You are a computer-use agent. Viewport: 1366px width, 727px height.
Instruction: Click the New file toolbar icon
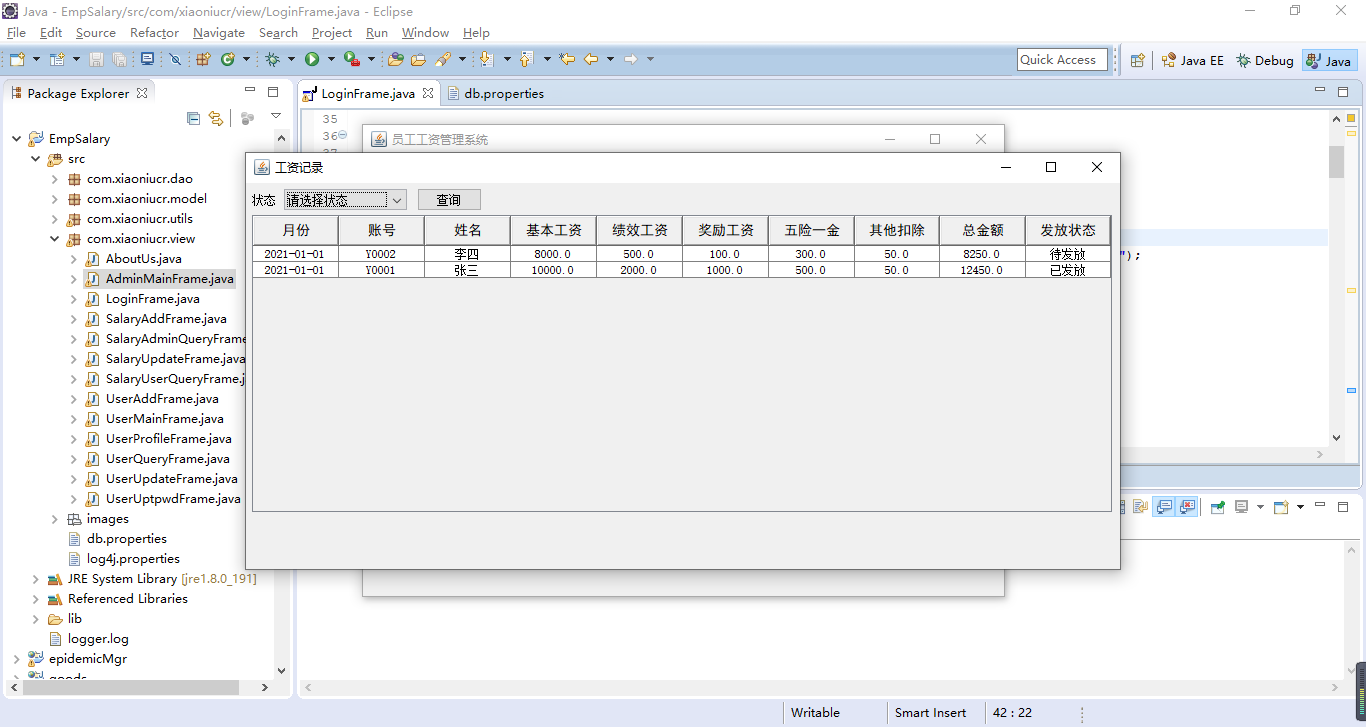click(17, 59)
